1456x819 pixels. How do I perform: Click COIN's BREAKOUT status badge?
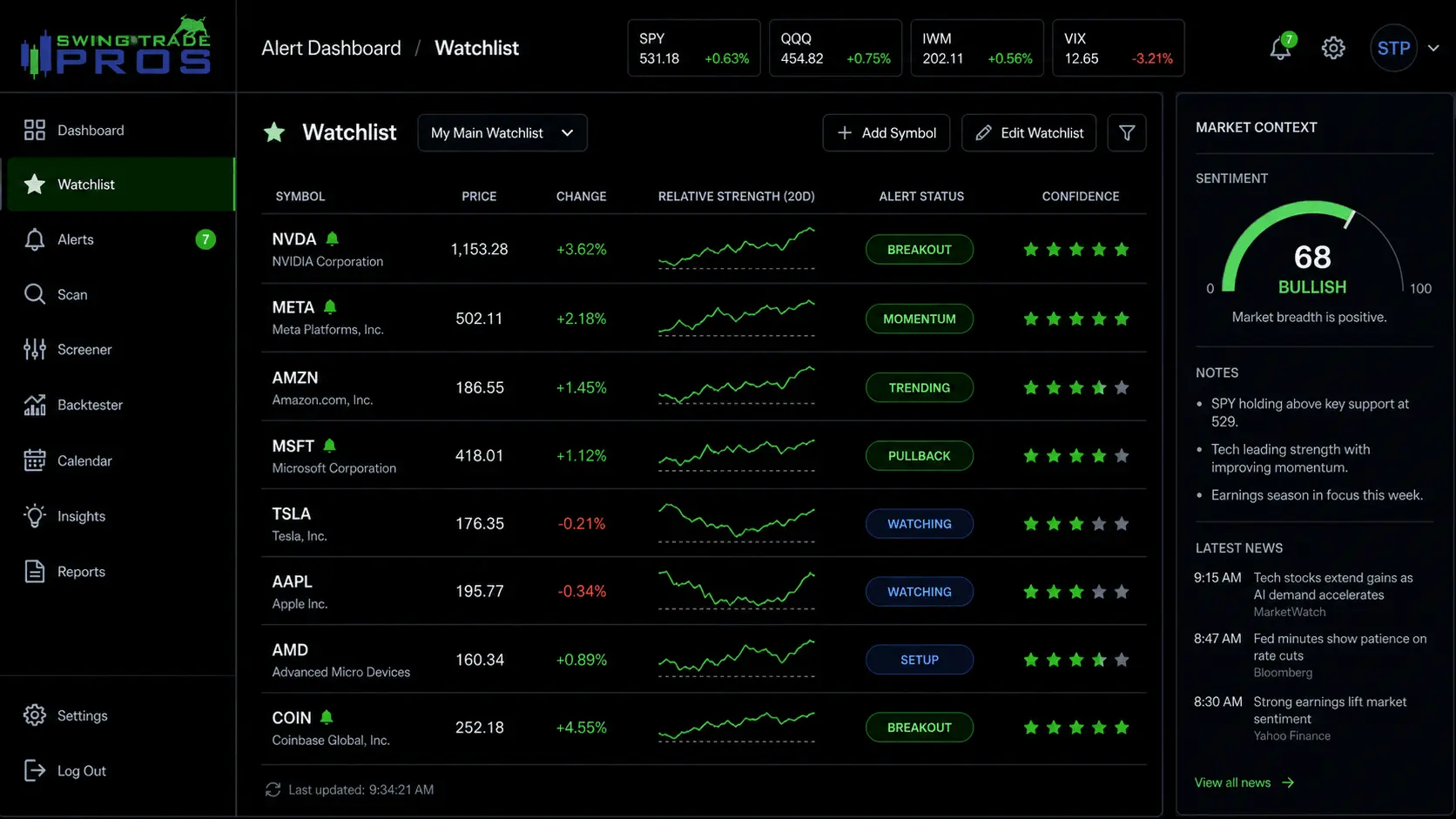pos(920,727)
